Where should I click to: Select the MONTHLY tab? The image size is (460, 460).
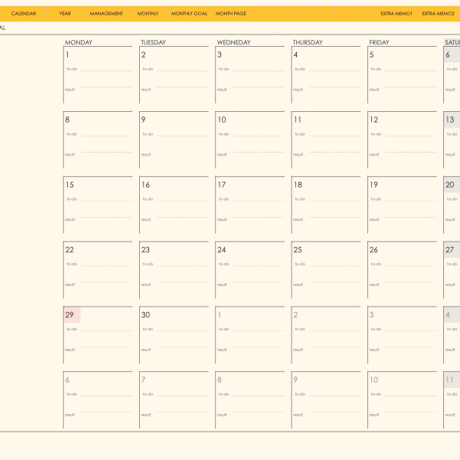pyautogui.click(x=148, y=14)
